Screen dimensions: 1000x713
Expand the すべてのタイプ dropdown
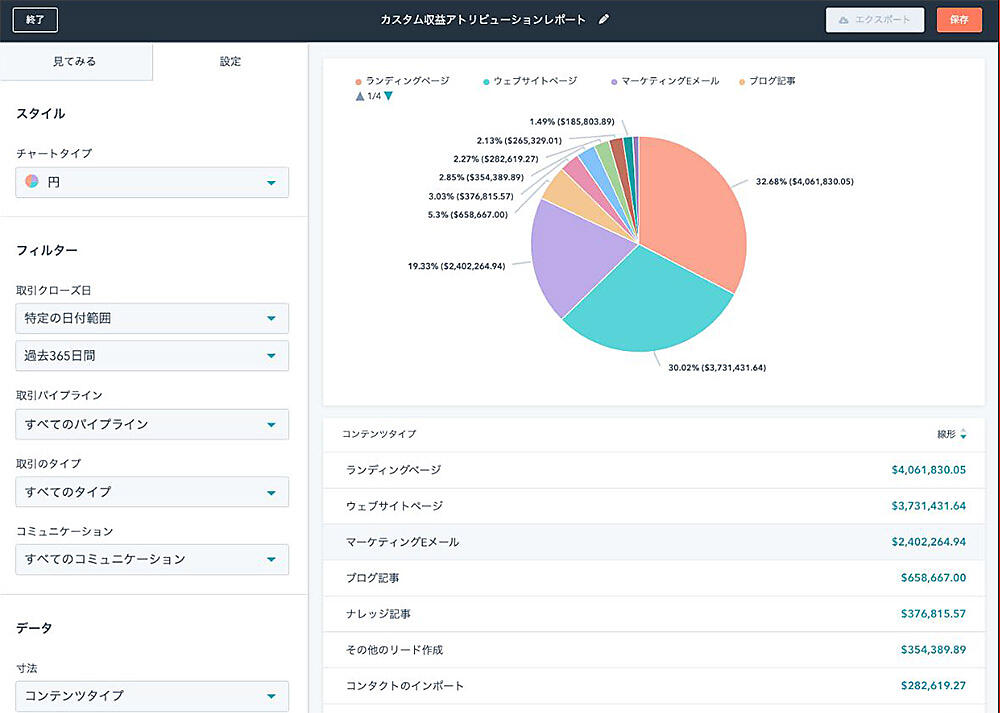point(153,492)
